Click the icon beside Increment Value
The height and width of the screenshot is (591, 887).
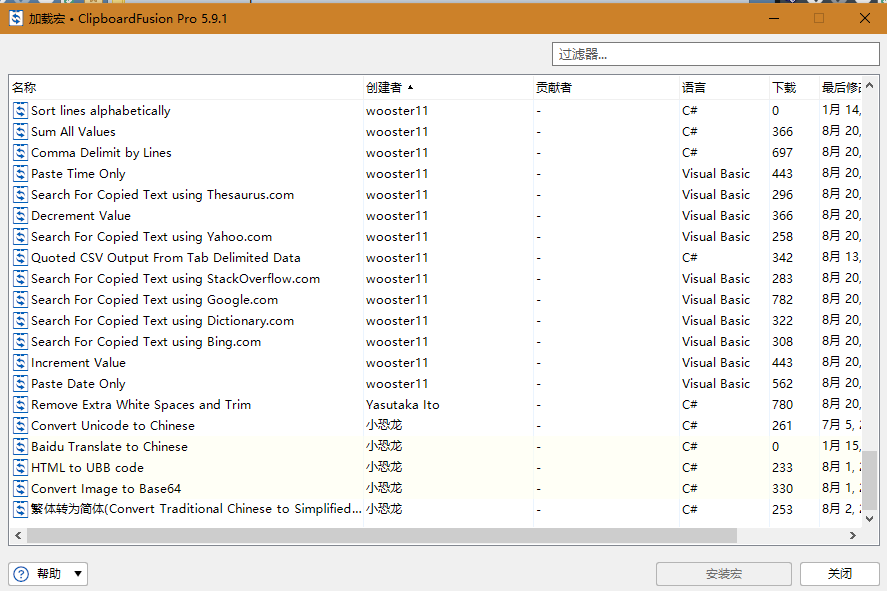click(x=20, y=363)
